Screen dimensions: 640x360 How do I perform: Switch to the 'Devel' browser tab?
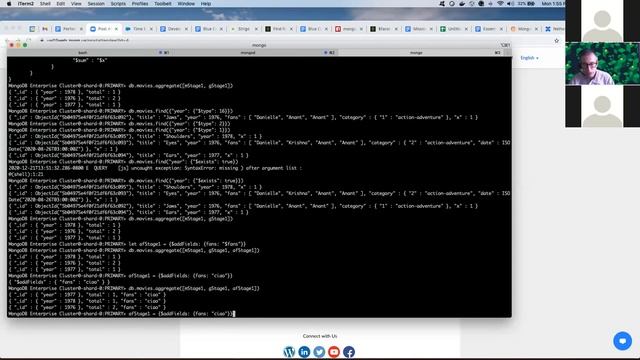(174, 29)
